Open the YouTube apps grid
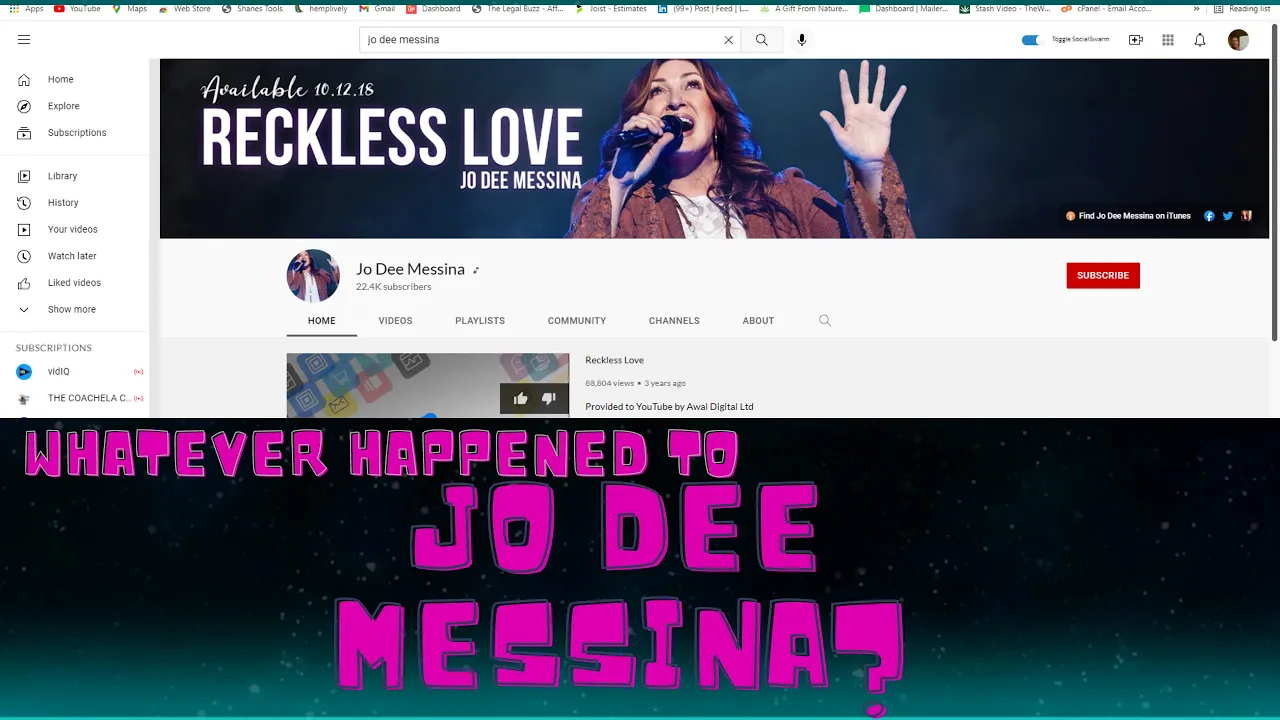 coord(1168,40)
